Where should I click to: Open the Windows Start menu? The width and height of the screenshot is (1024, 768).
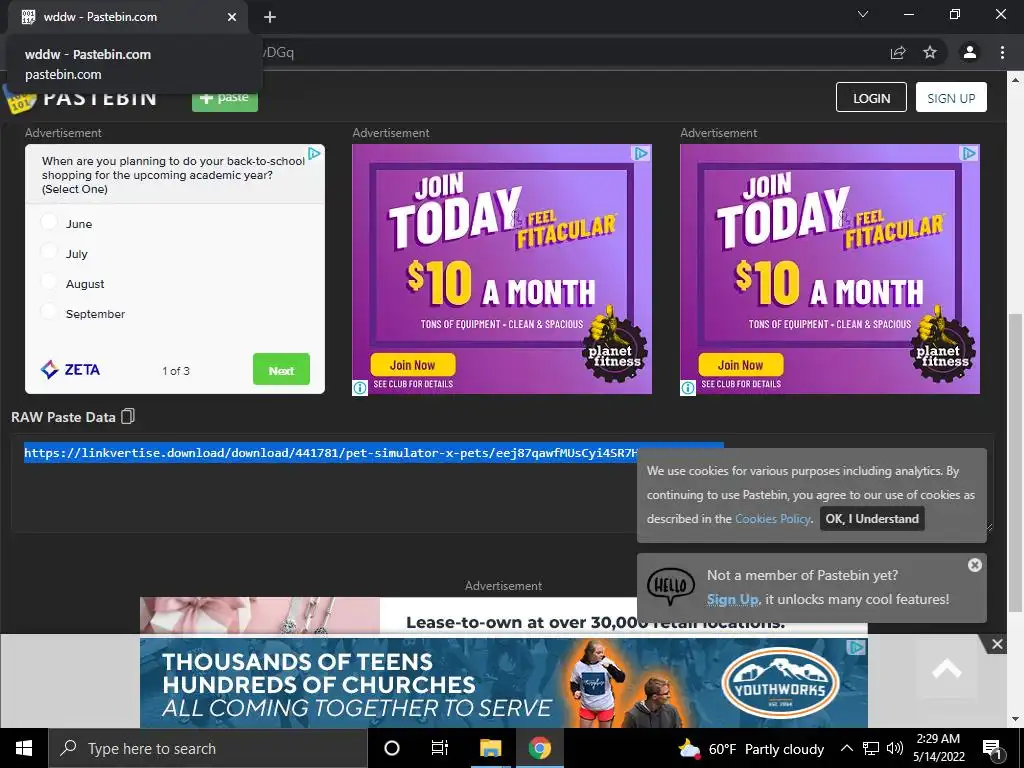pyautogui.click(x=24, y=748)
